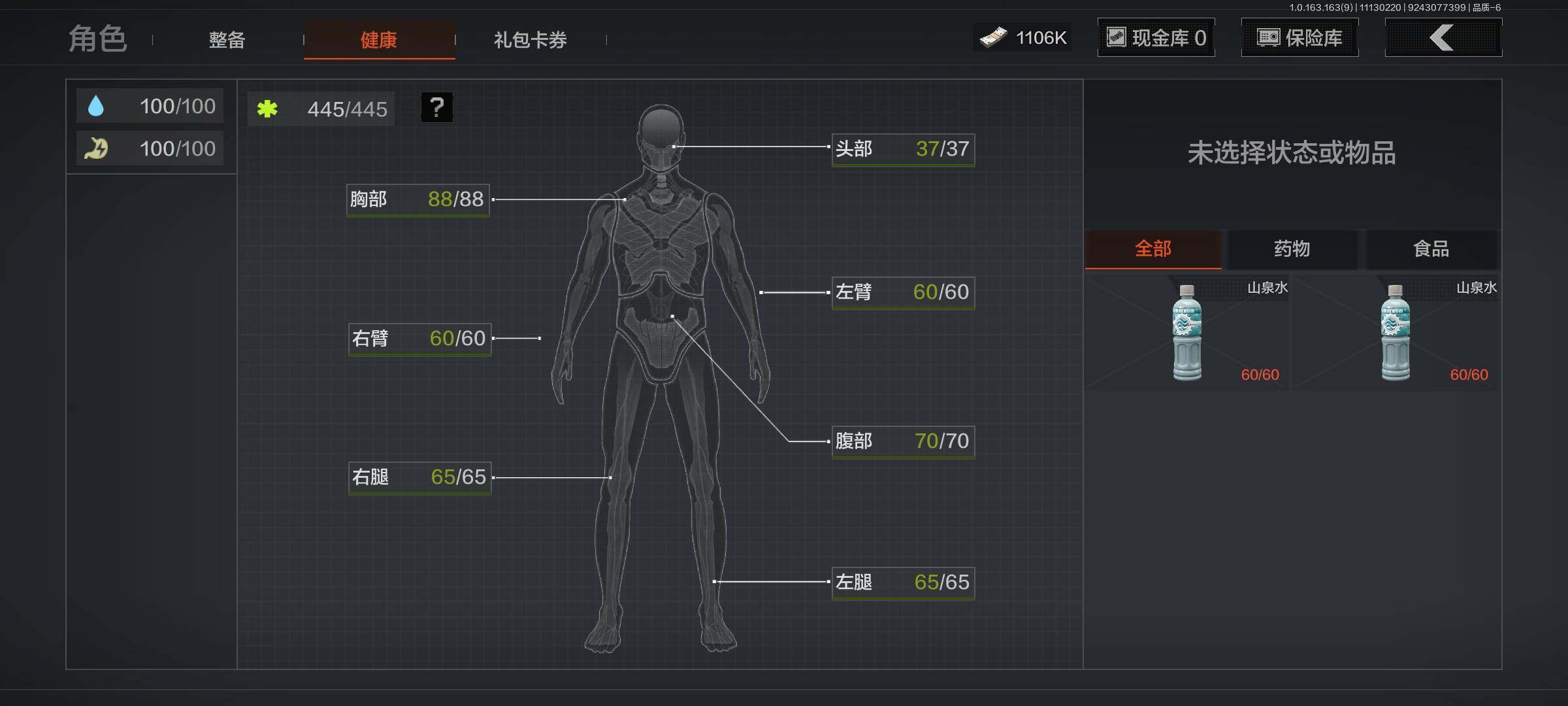Viewport: 1568px width, 706px height.
Task: Select the first 山泉水 water bottle
Action: [x=1187, y=333]
